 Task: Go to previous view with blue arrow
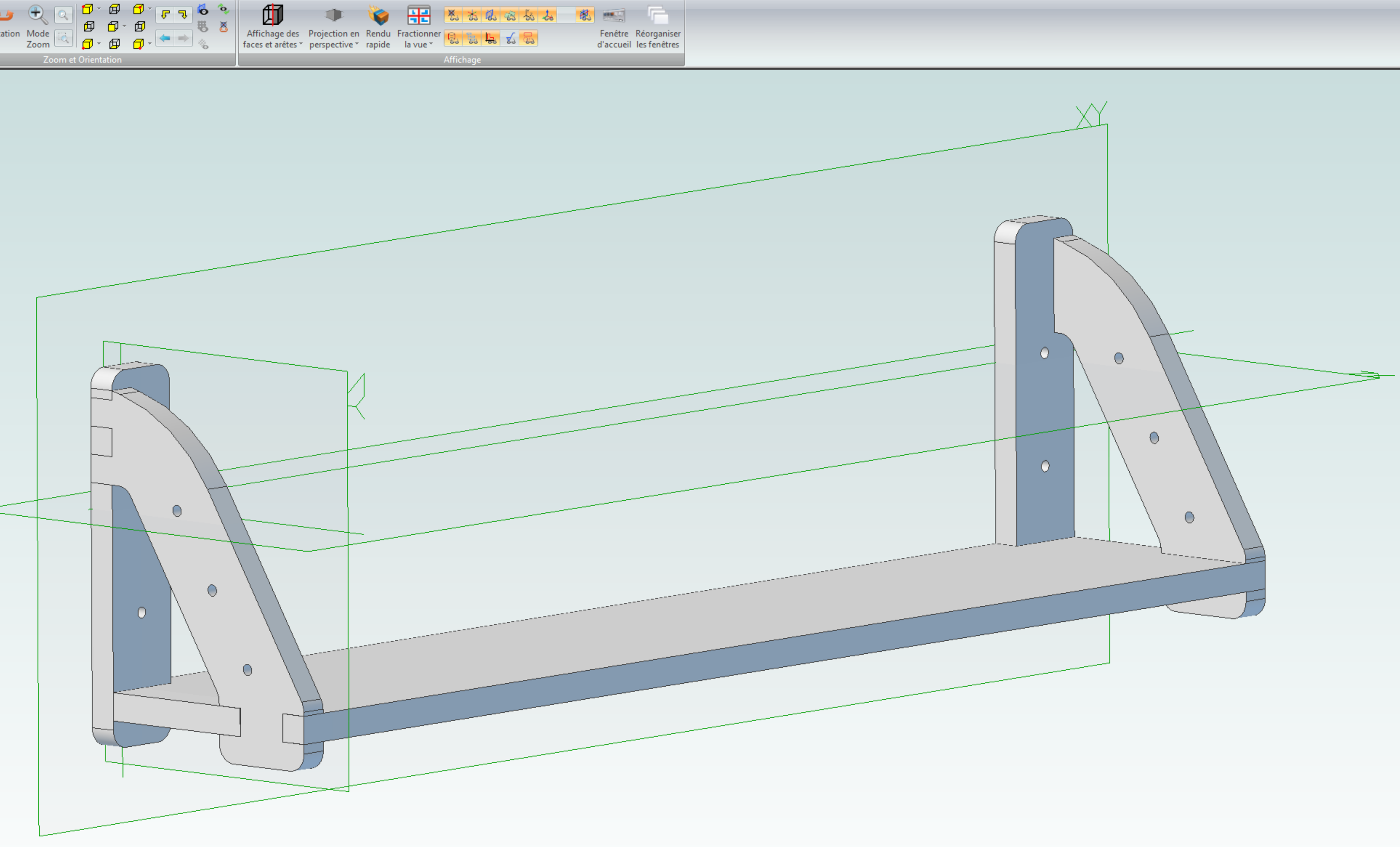pyautogui.click(x=165, y=38)
